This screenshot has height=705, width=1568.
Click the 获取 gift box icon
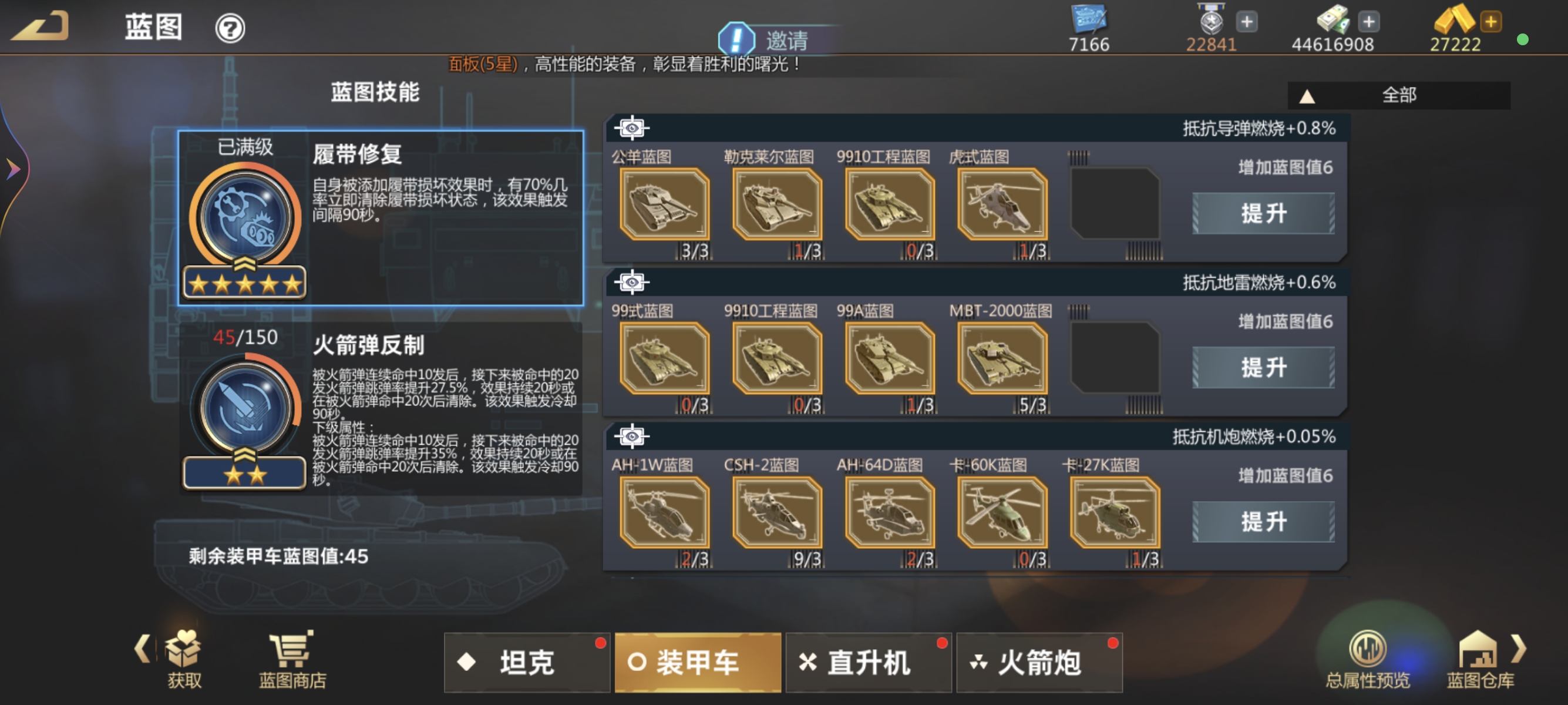click(x=183, y=648)
